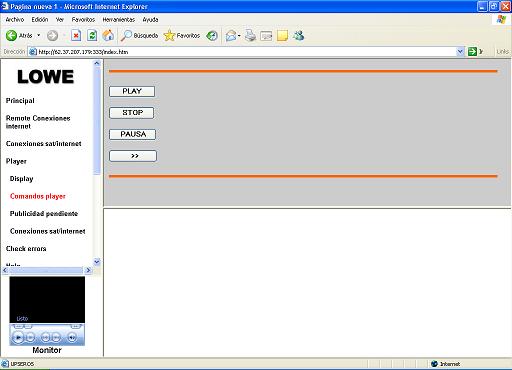This screenshot has height=370, width=512.
Task: Open the Atrás back history dropdown arrow
Action: (39, 35)
